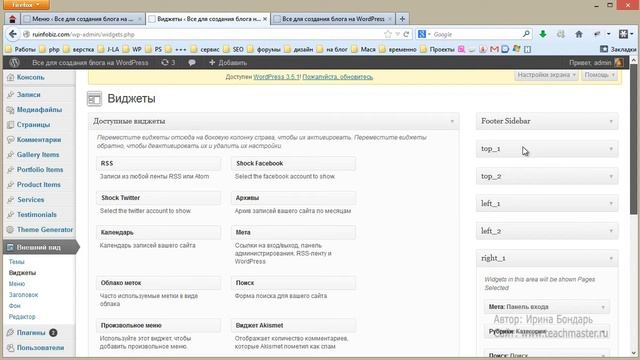640x360 pixels.
Task: Open Настройки экрана dropdown
Action: tap(546, 75)
